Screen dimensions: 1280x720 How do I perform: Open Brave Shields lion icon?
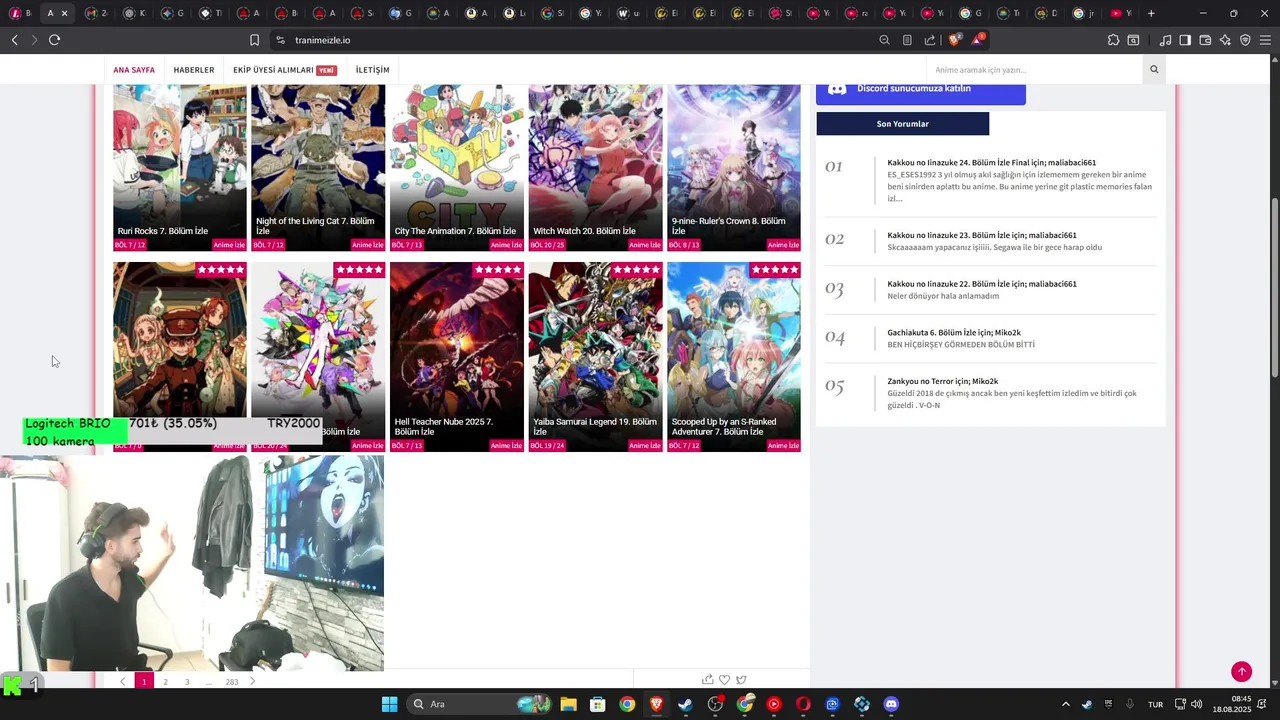(954, 40)
